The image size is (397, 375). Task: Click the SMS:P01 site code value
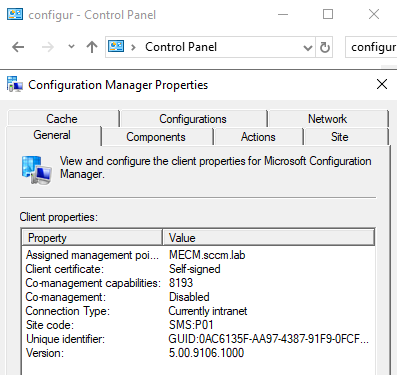[191, 325]
